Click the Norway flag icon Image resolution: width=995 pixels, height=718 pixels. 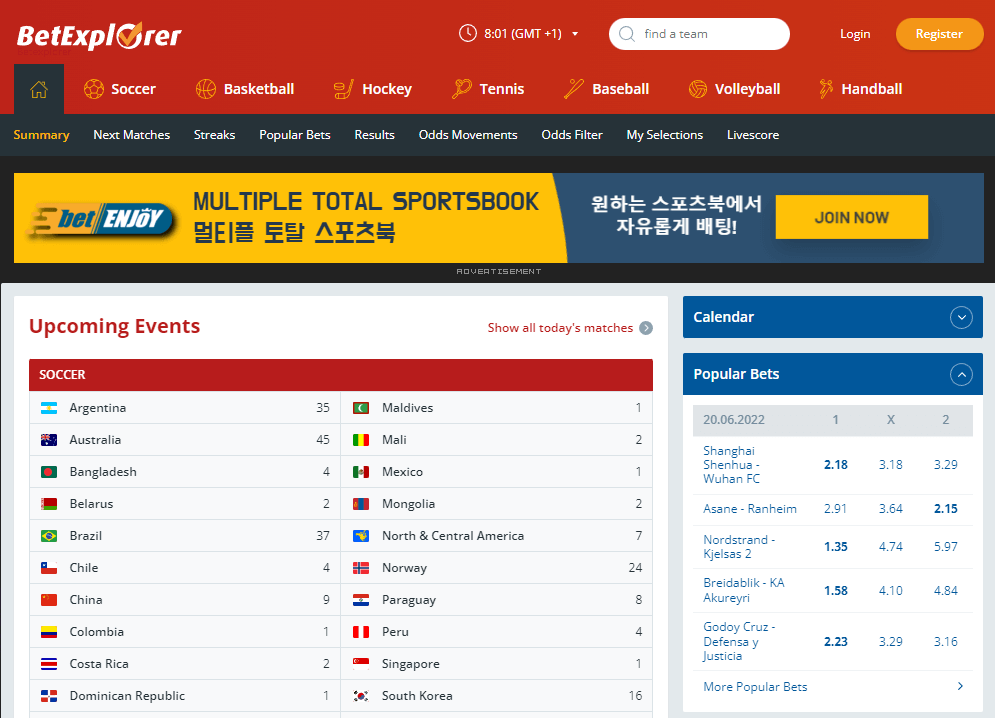[x=361, y=568]
